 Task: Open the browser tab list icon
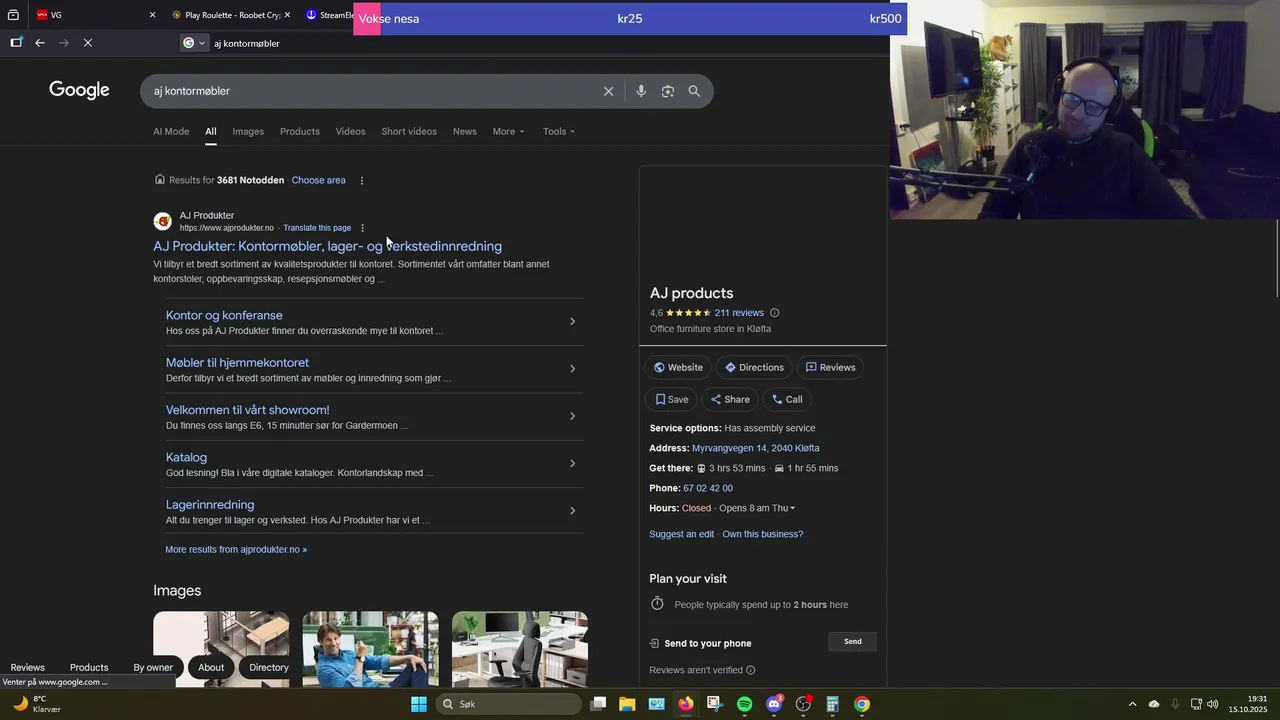[14, 15]
